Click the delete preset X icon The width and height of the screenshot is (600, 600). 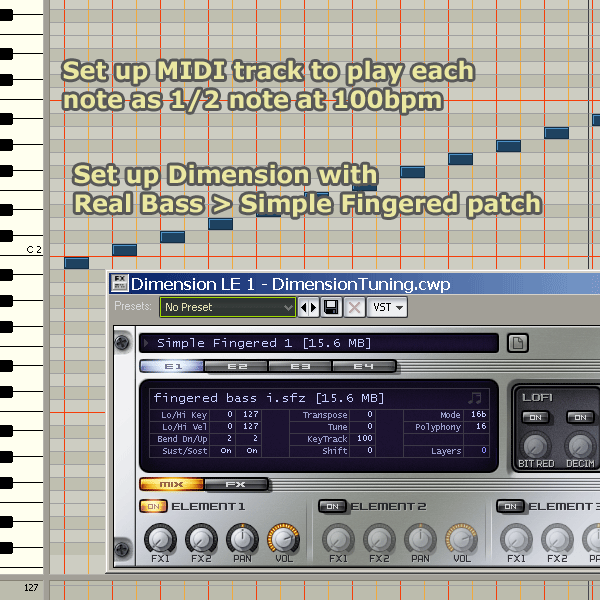pyautogui.click(x=353, y=308)
